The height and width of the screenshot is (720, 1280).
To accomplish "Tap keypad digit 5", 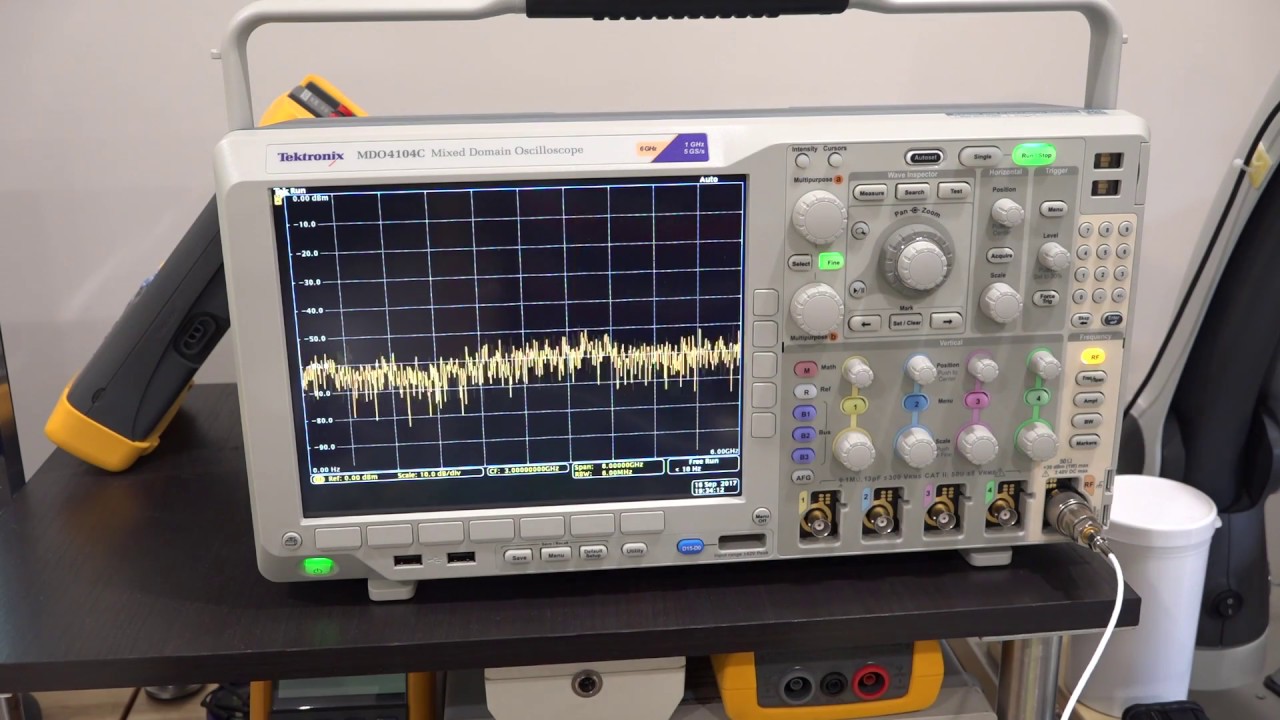I will tap(1104, 252).
